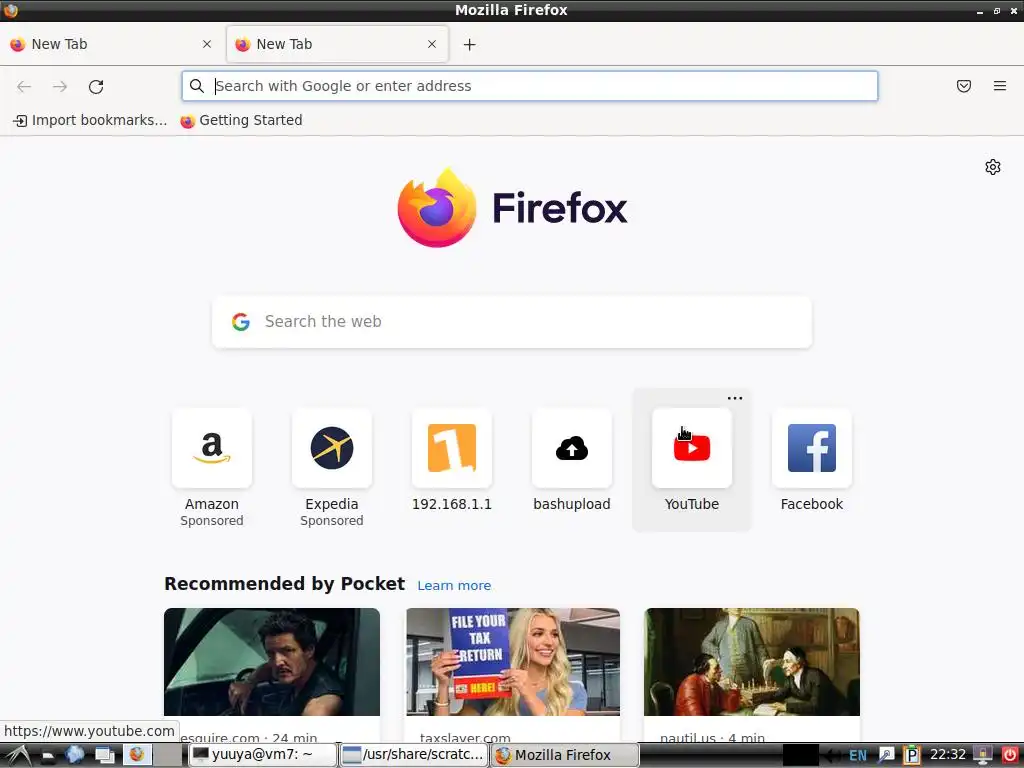The image size is (1024, 768).
Task: Click the Sponsored label under Amazon
Action: 212,521
